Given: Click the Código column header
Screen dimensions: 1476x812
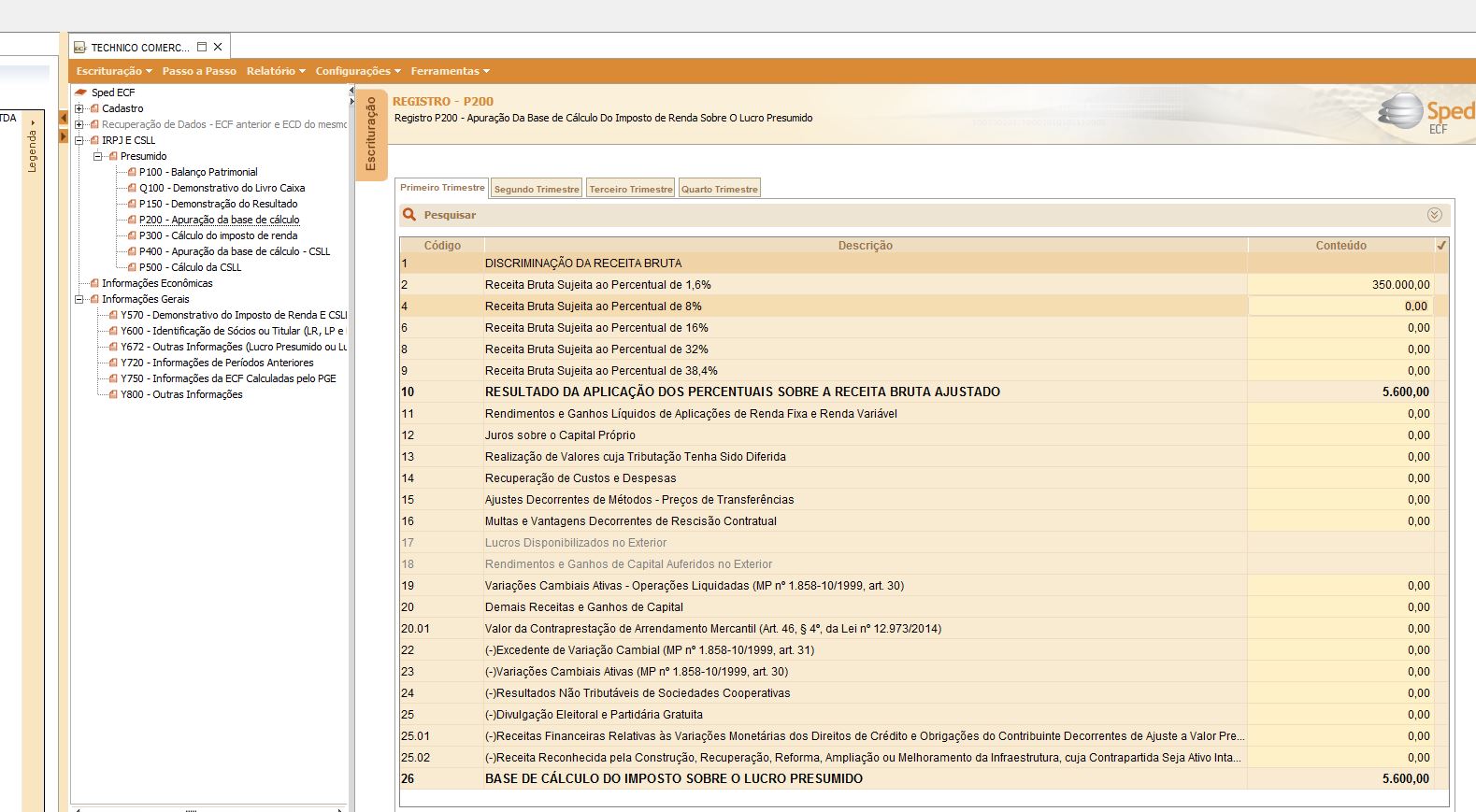Looking at the screenshot, I should click(x=442, y=246).
